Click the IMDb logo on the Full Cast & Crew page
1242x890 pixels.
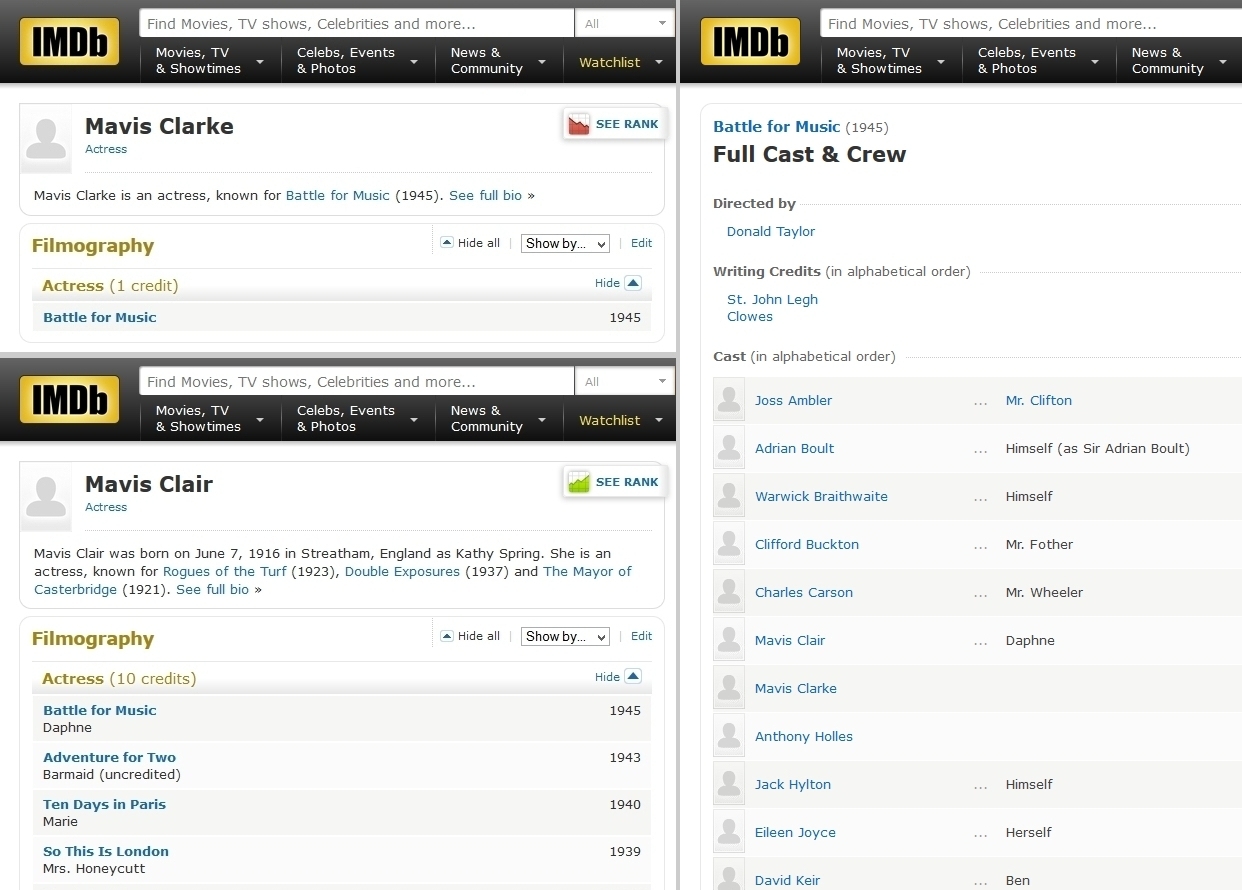pos(750,42)
